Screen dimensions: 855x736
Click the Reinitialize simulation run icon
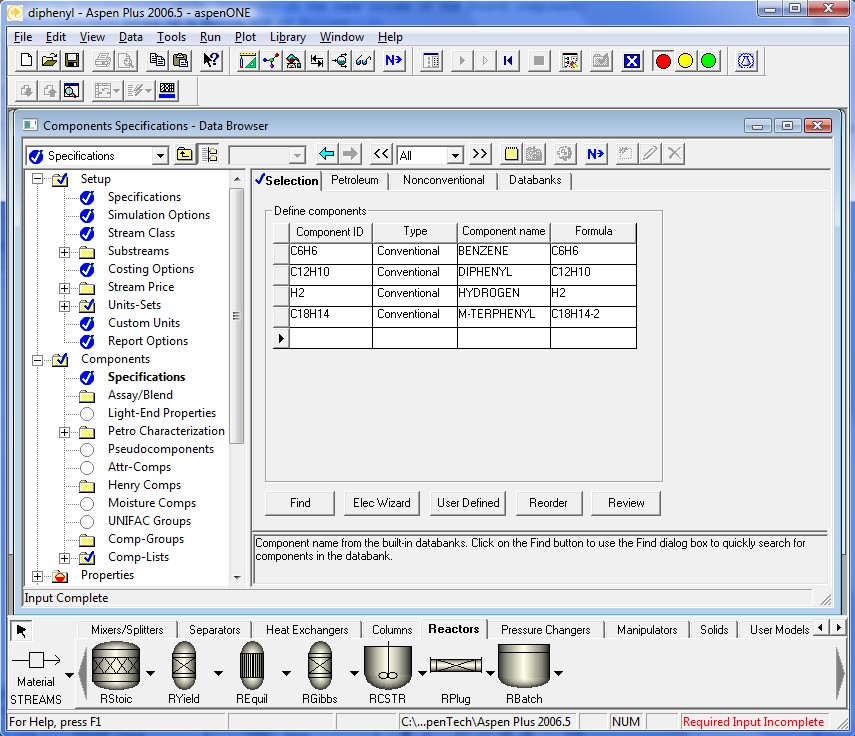pyautogui.click(x=509, y=61)
